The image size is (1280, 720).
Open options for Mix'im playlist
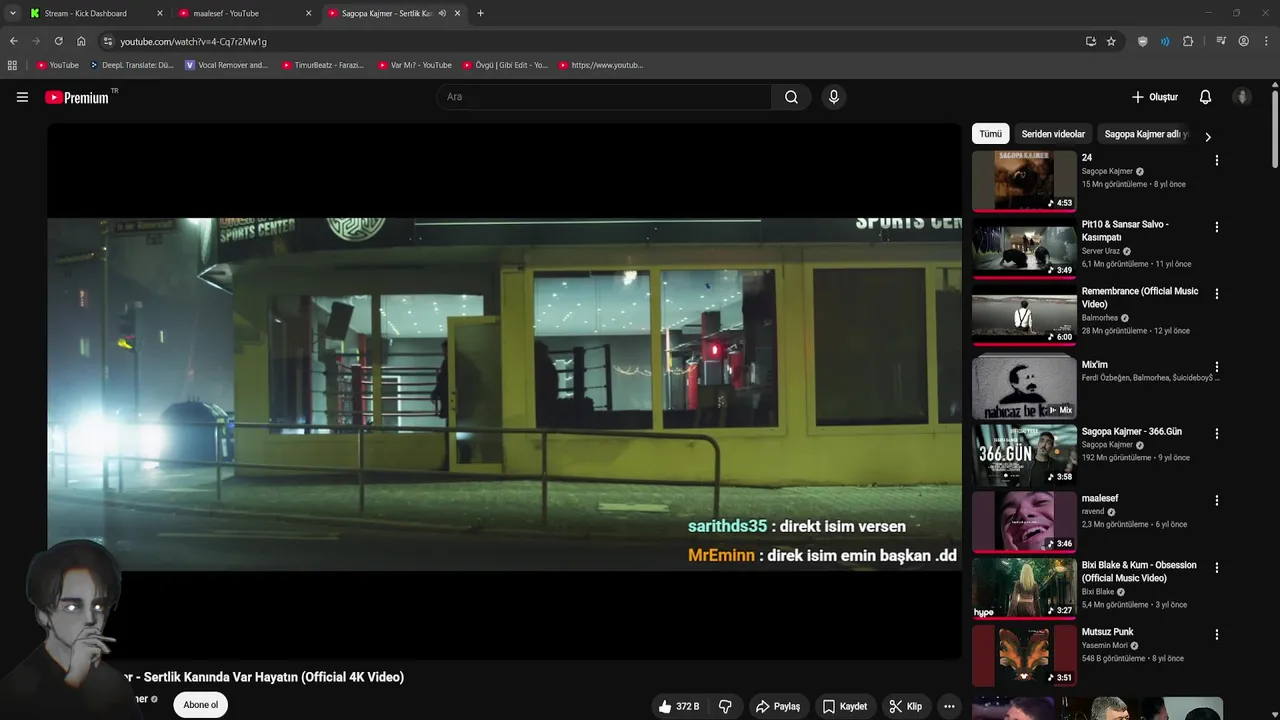1216,367
